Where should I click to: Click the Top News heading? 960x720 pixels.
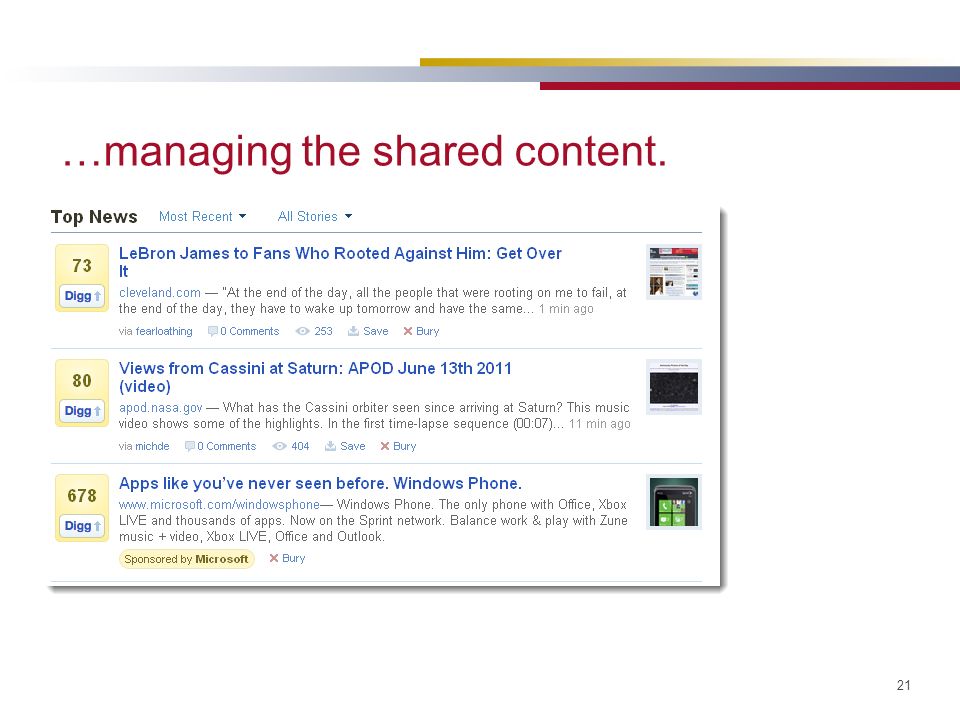[94, 217]
